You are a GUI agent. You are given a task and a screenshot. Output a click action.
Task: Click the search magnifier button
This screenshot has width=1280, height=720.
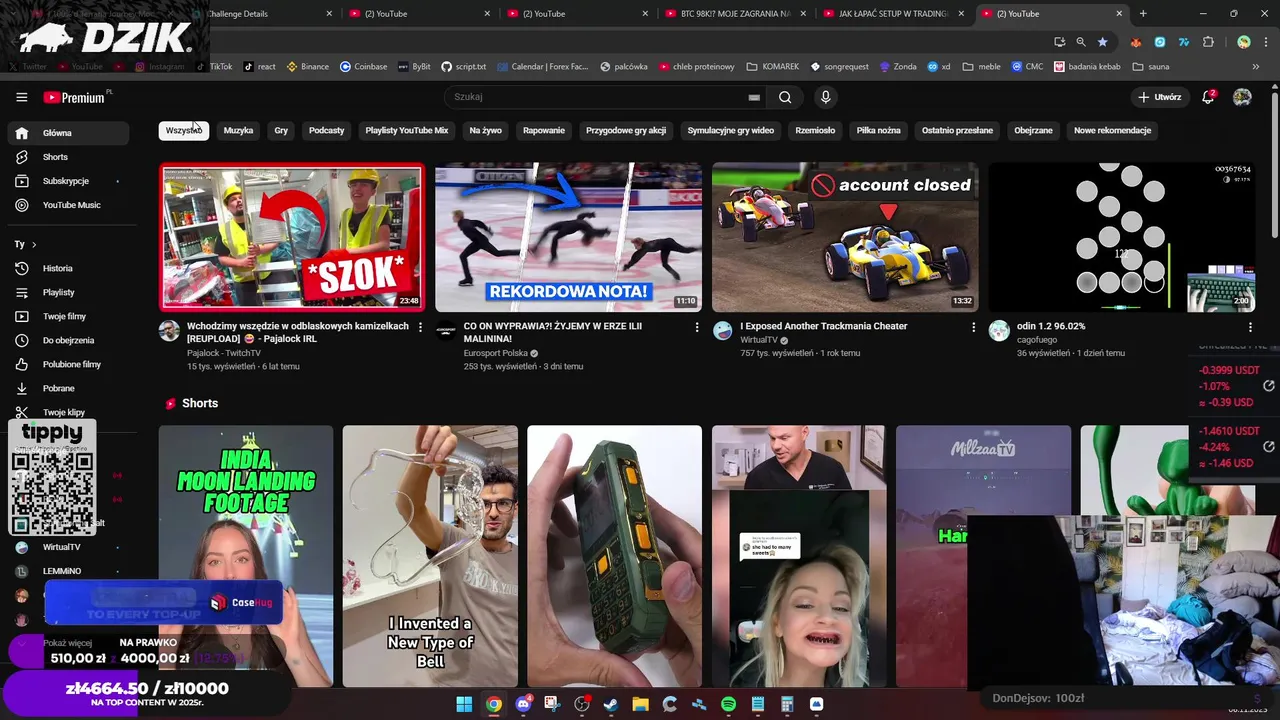[x=785, y=97]
